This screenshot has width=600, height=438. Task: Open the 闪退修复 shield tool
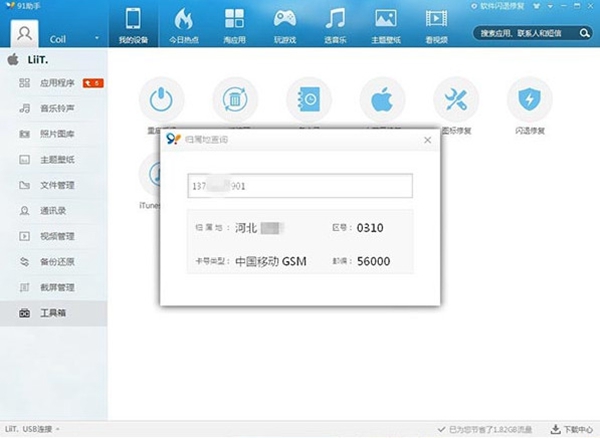(x=530, y=99)
